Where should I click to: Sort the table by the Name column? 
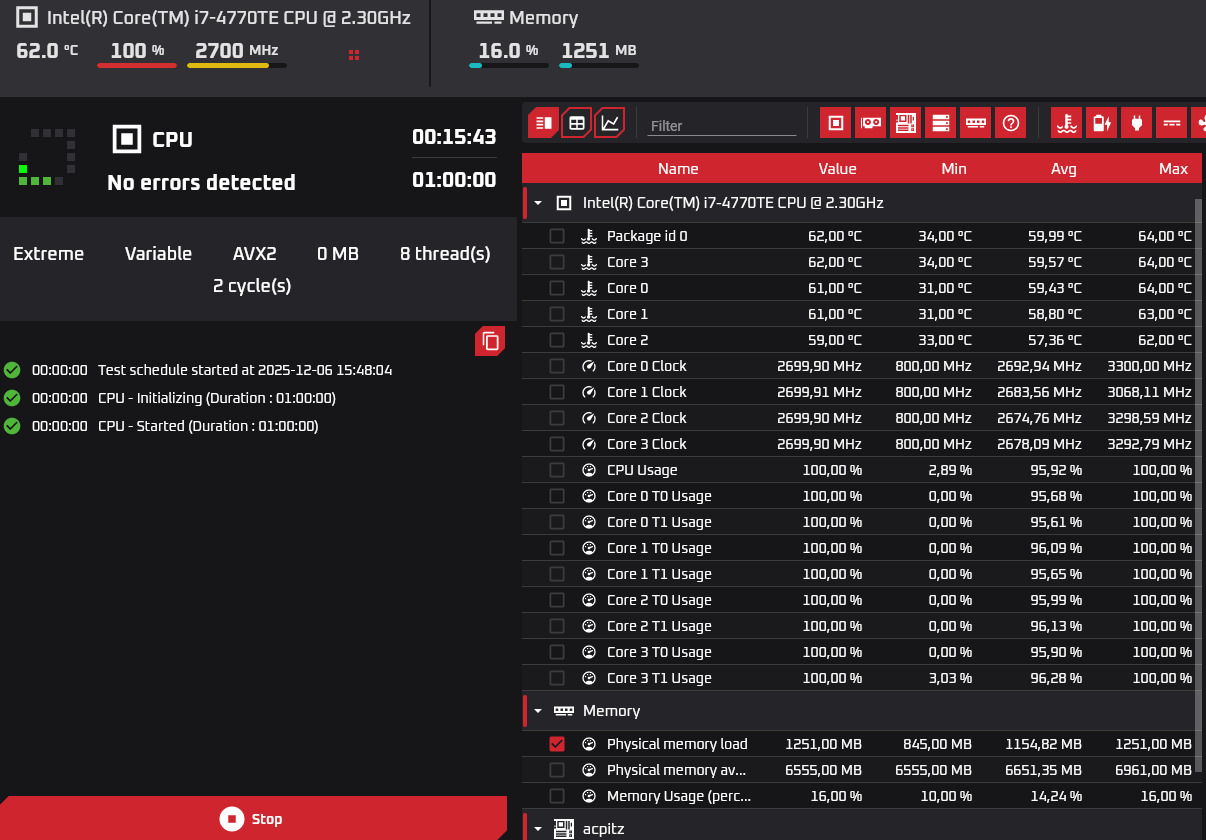pos(678,169)
